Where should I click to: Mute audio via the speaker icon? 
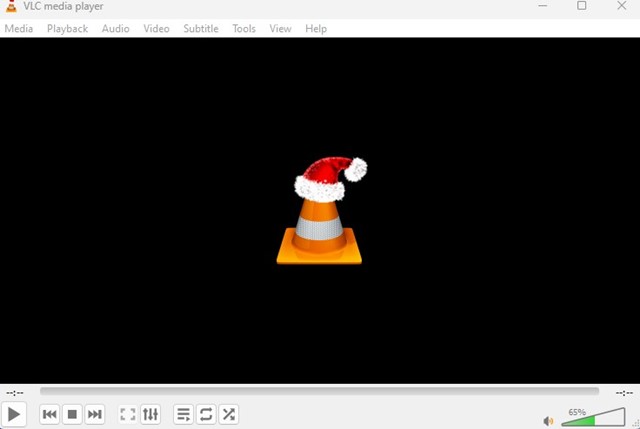(548, 421)
